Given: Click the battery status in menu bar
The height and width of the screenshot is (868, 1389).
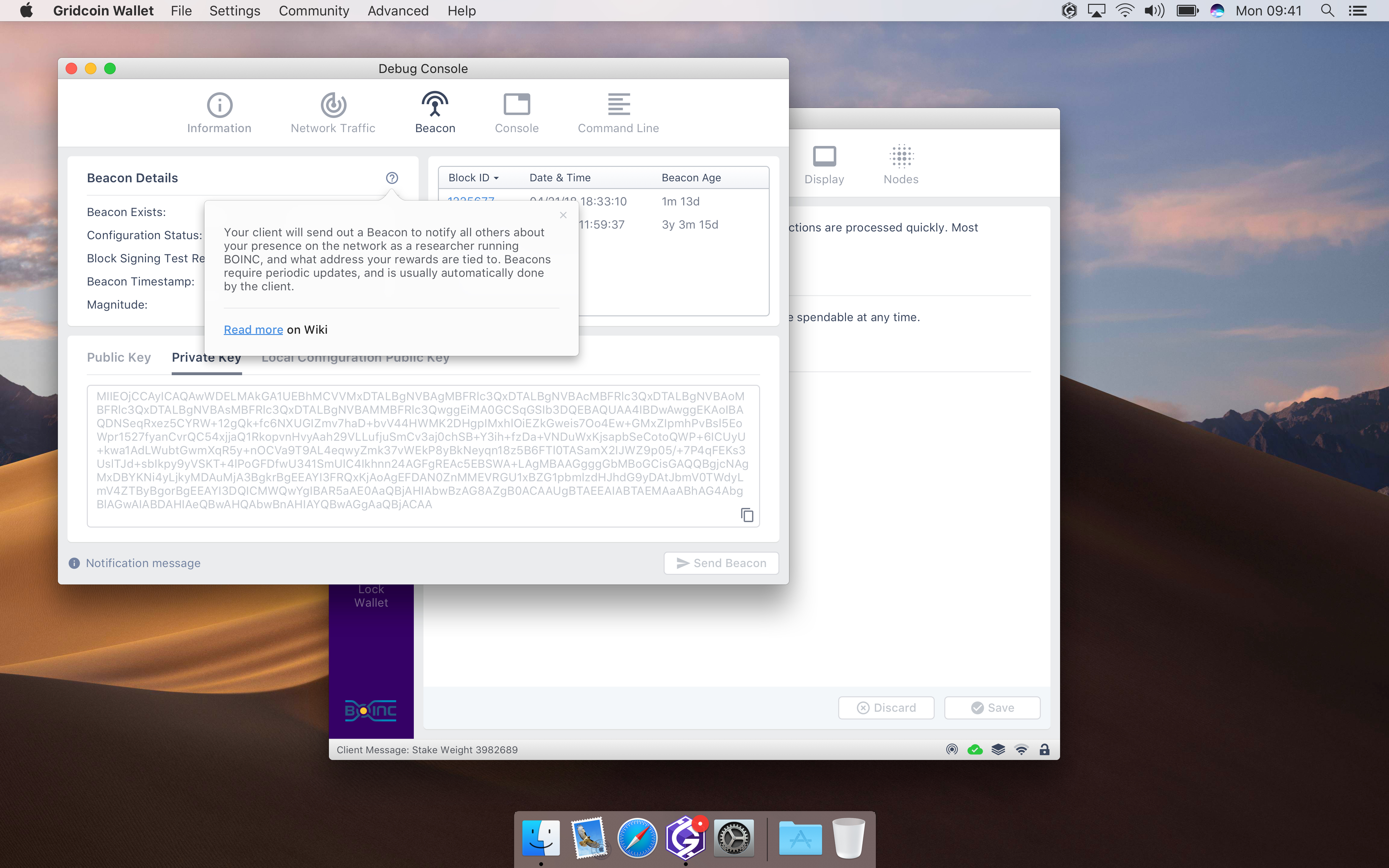Looking at the screenshot, I should pos(1187,11).
